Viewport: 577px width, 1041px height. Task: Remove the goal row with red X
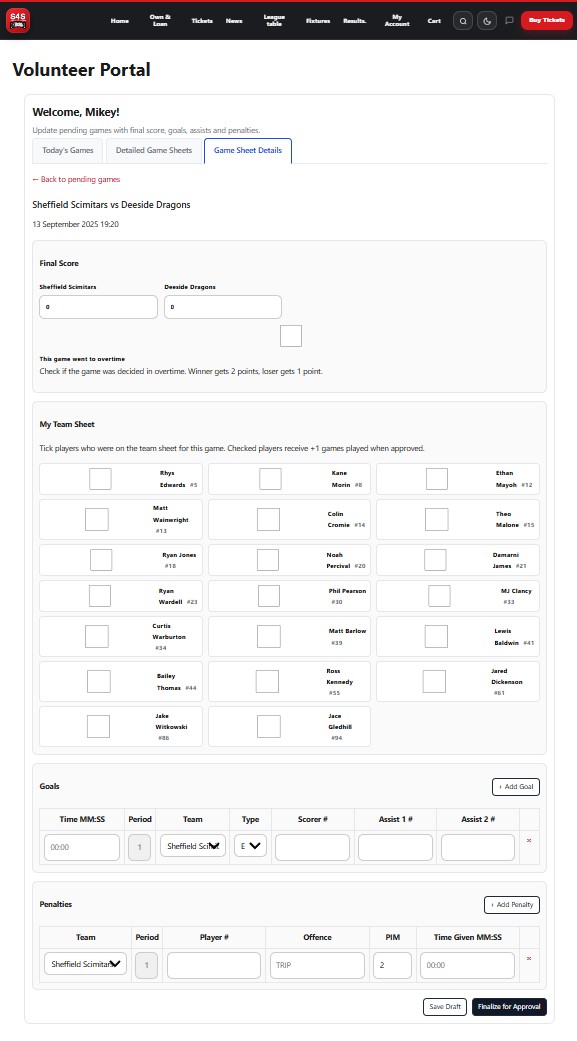pos(529,841)
